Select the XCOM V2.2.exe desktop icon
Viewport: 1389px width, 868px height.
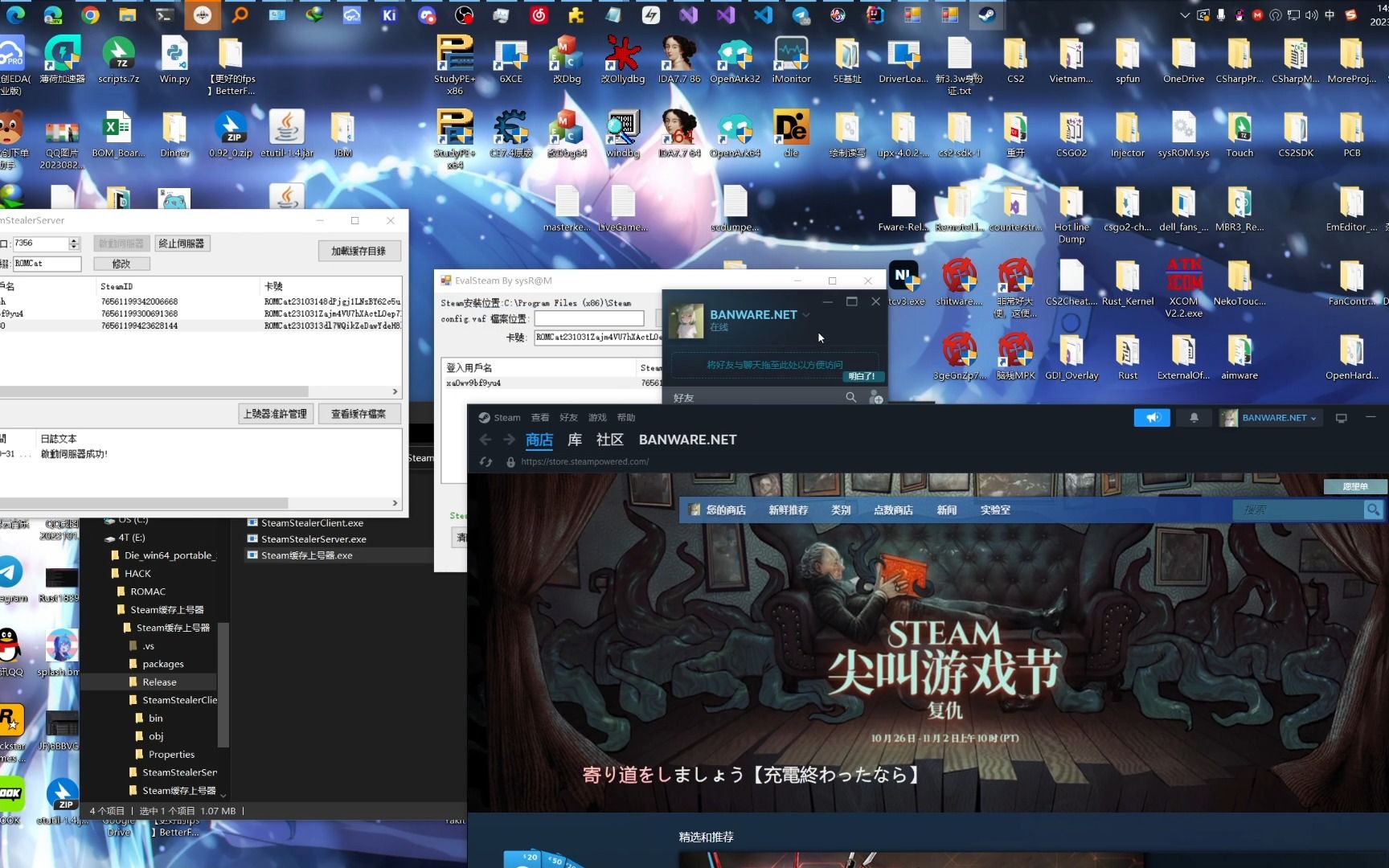point(1183,288)
